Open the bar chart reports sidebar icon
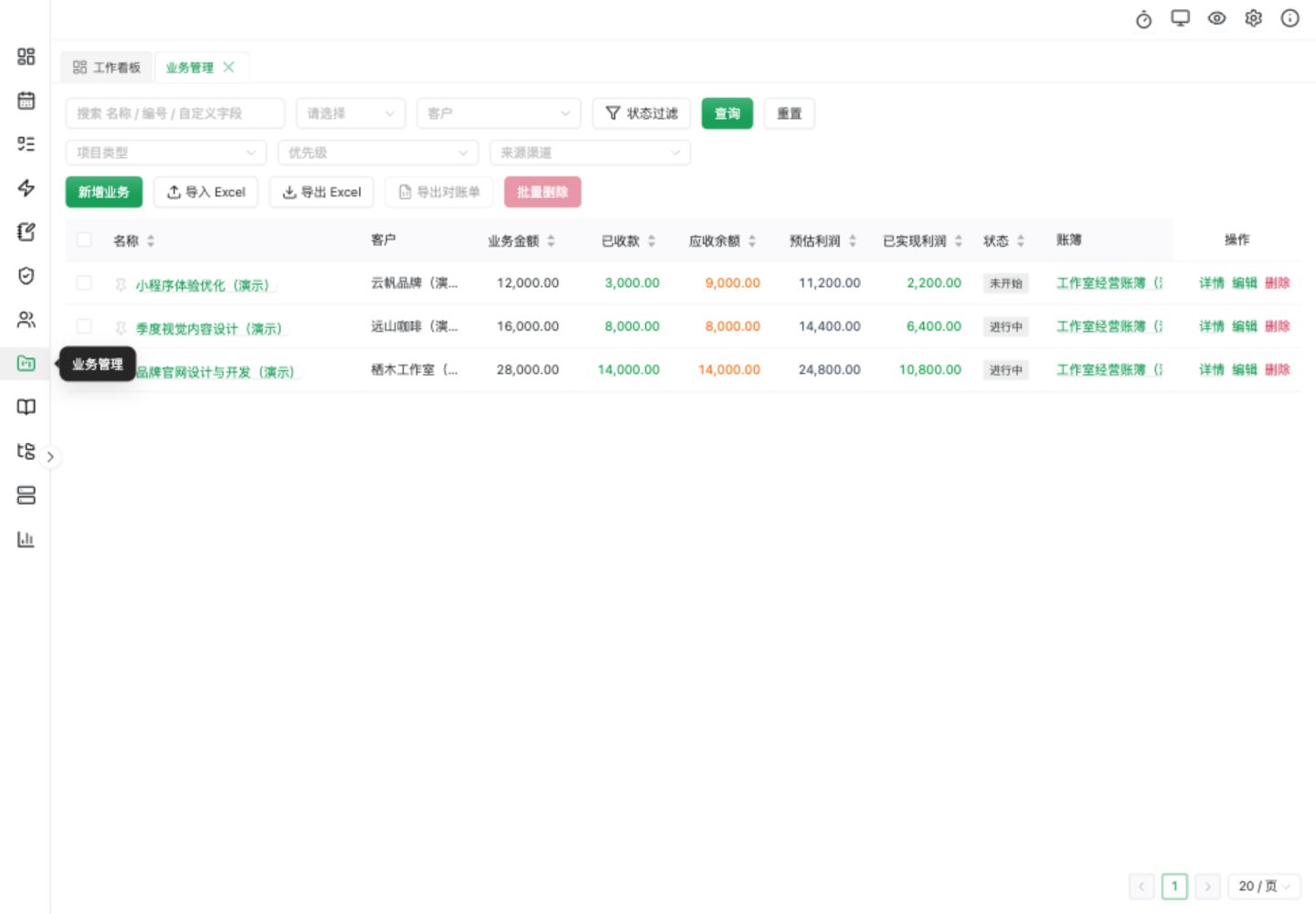Image resolution: width=1316 pixels, height=914 pixels. coord(26,539)
